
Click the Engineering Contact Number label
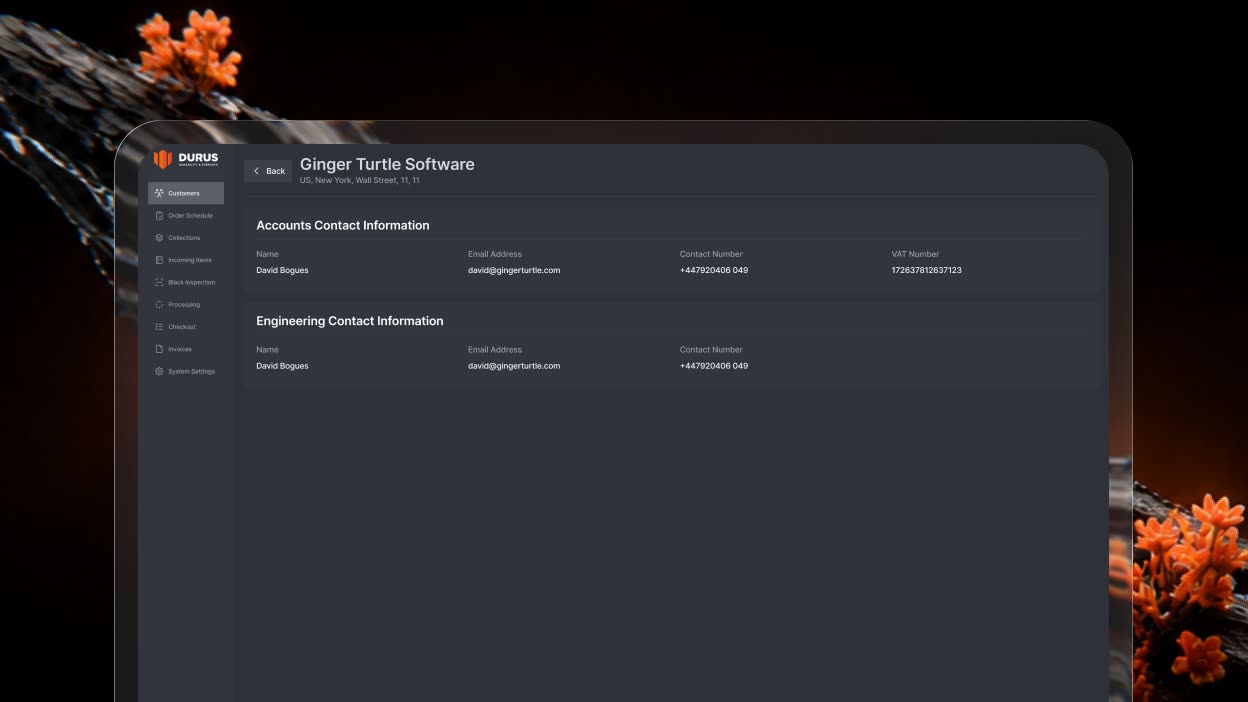(711, 350)
